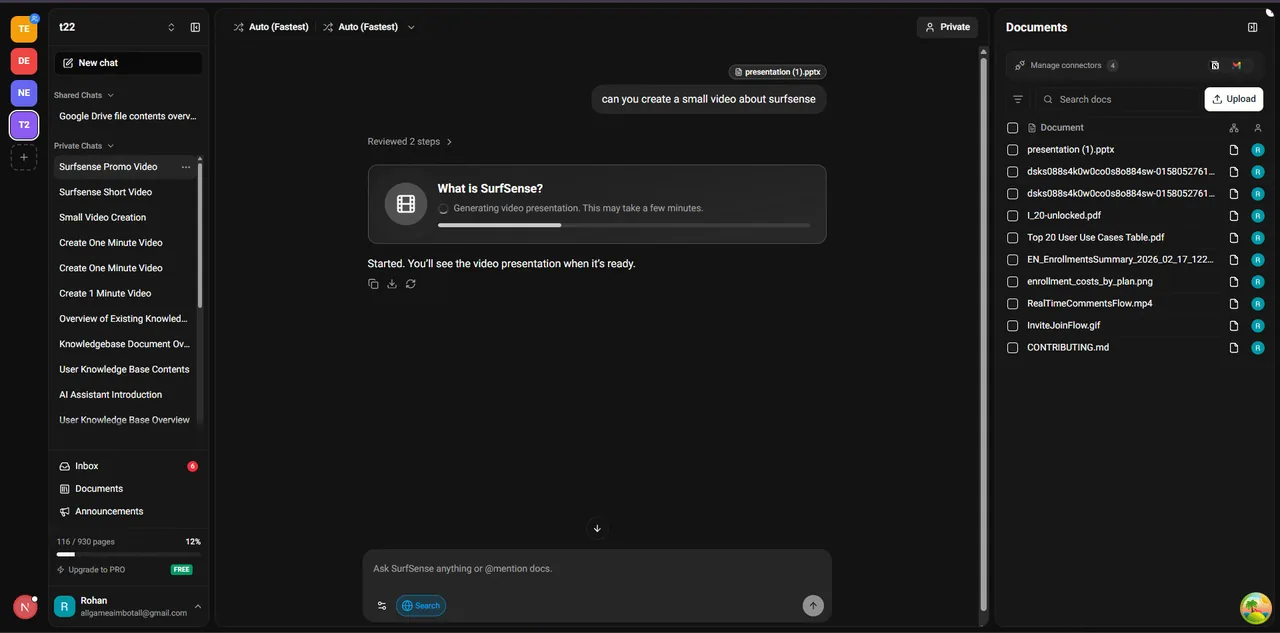Viewport: 1280px width, 633px height.
Task: Check RealTimeCommentsFlow.mp4 document
Action: (1013, 304)
